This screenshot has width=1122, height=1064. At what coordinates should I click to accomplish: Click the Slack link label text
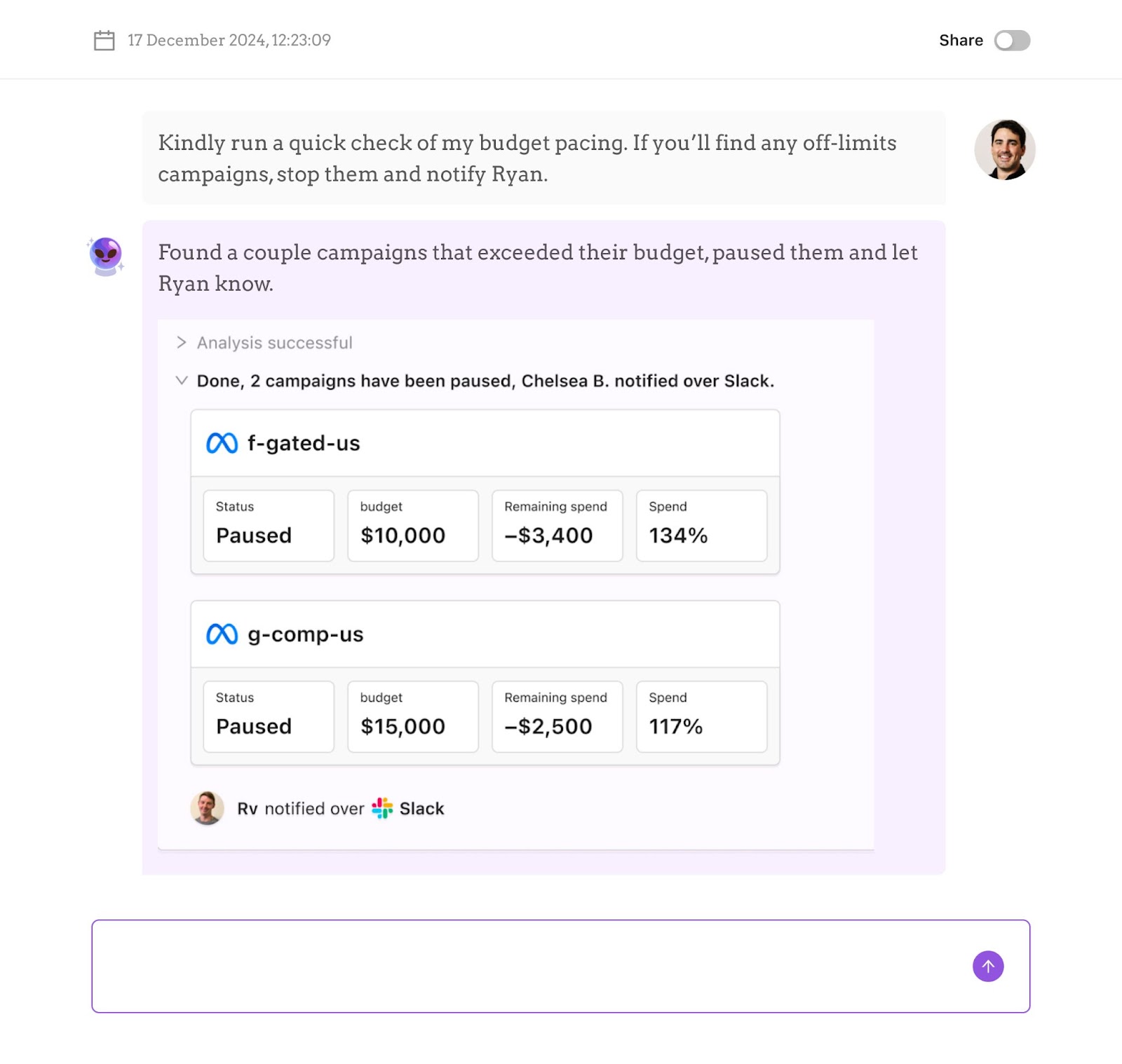tap(421, 809)
